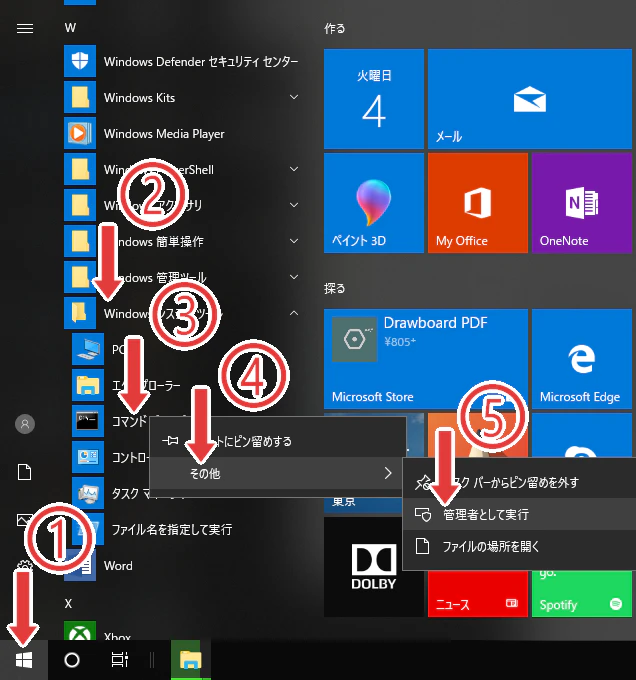Screen dimensions: 636x680
Task: Open the Dolby tile
Action: pyautogui.click(x=374, y=567)
